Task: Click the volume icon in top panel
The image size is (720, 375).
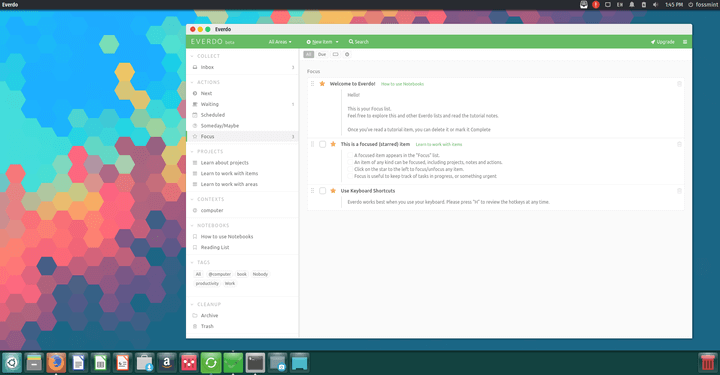Action: (656, 5)
